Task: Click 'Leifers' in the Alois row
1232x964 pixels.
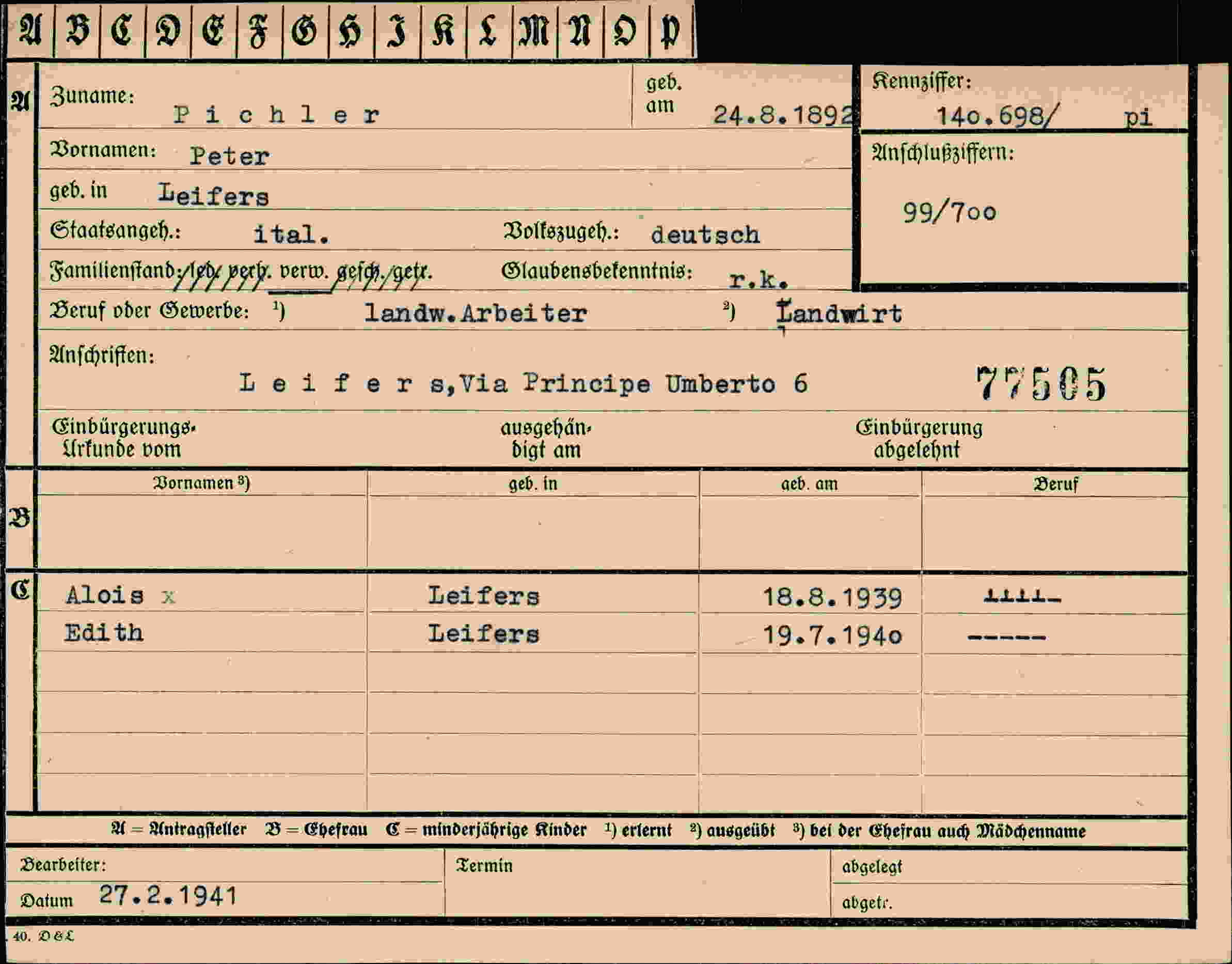Action: click(483, 596)
